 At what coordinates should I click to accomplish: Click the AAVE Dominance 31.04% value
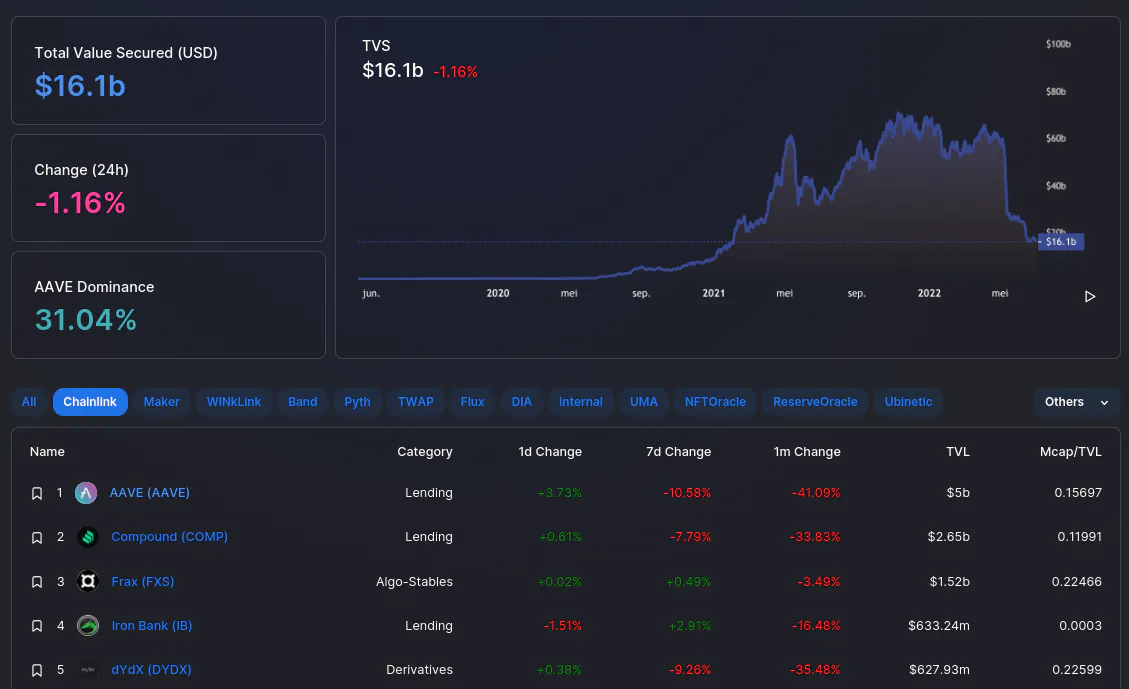86,320
